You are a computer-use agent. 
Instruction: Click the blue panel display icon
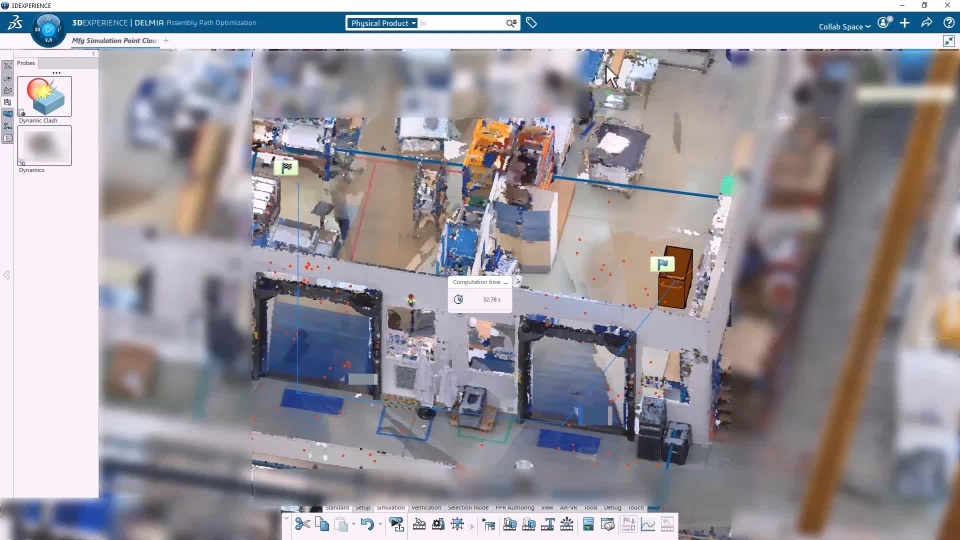[588, 524]
